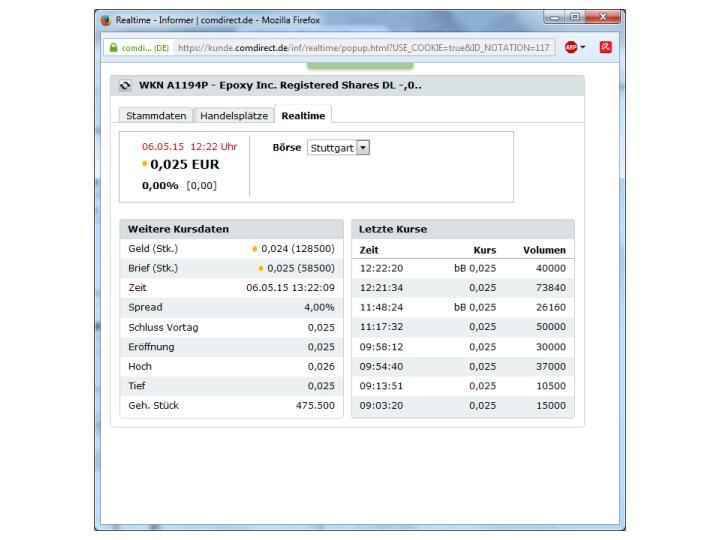Screen dimensions: 720x540
Task: Click the volume 73840 in the 12:21:34 row
Action: pos(551,288)
